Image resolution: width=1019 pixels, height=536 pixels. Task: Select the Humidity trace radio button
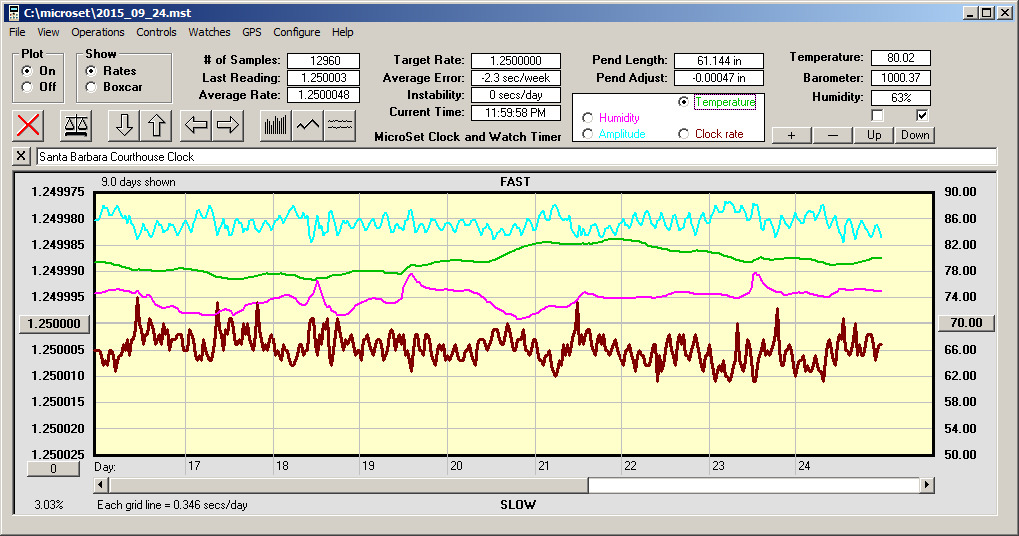click(587, 118)
